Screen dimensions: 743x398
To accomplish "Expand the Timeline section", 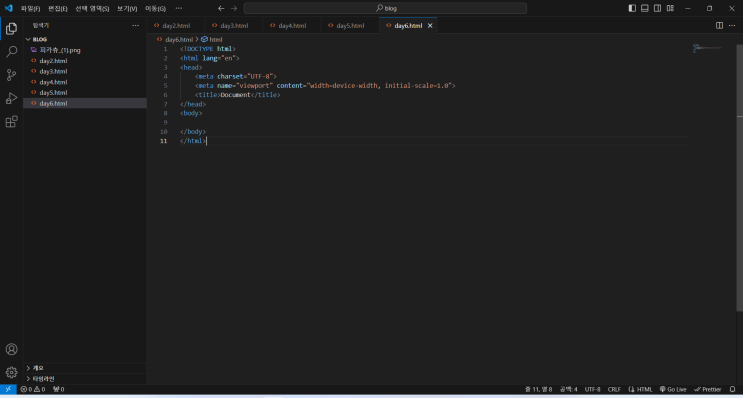I will click(x=85, y=379).
